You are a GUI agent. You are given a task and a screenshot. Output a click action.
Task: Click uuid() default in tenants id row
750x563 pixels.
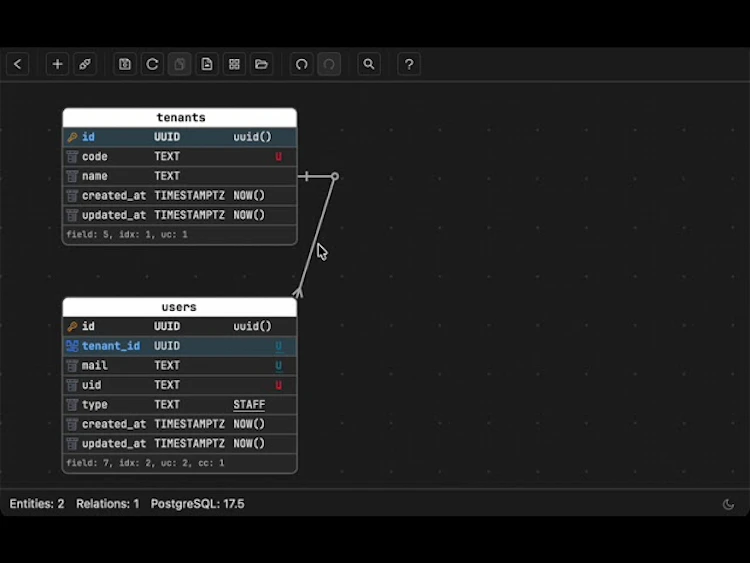[x=253, y=137]
